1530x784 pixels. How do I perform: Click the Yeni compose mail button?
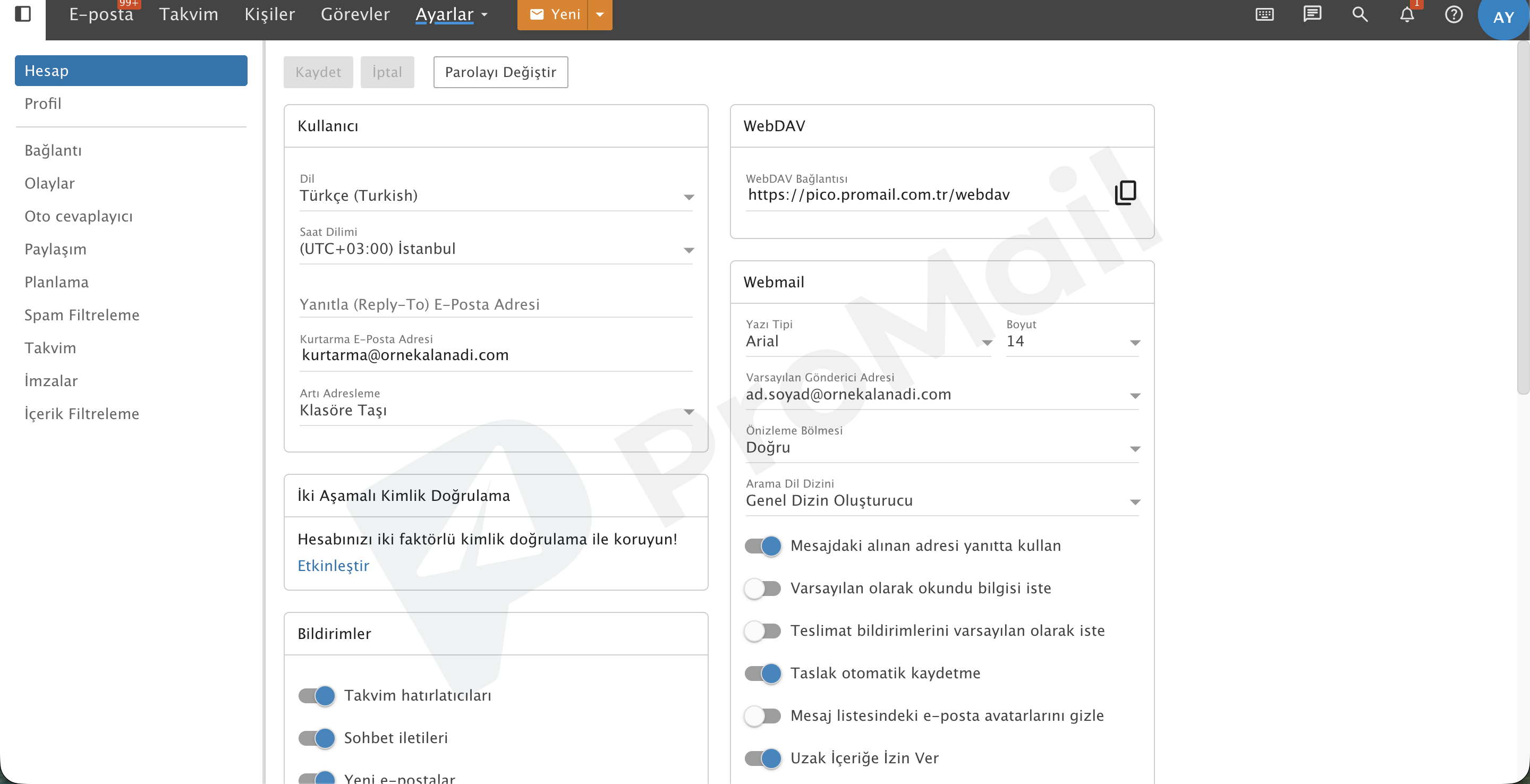pyautogui.click(x=552, y=14)
